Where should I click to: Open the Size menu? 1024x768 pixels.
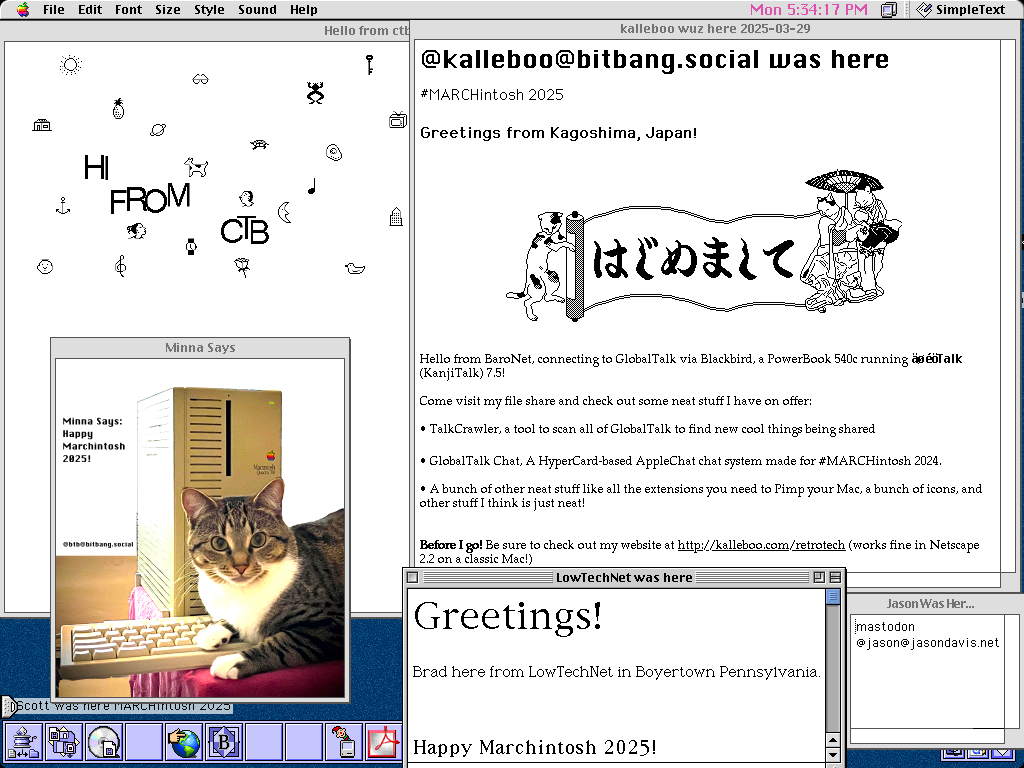pos(167,10)
